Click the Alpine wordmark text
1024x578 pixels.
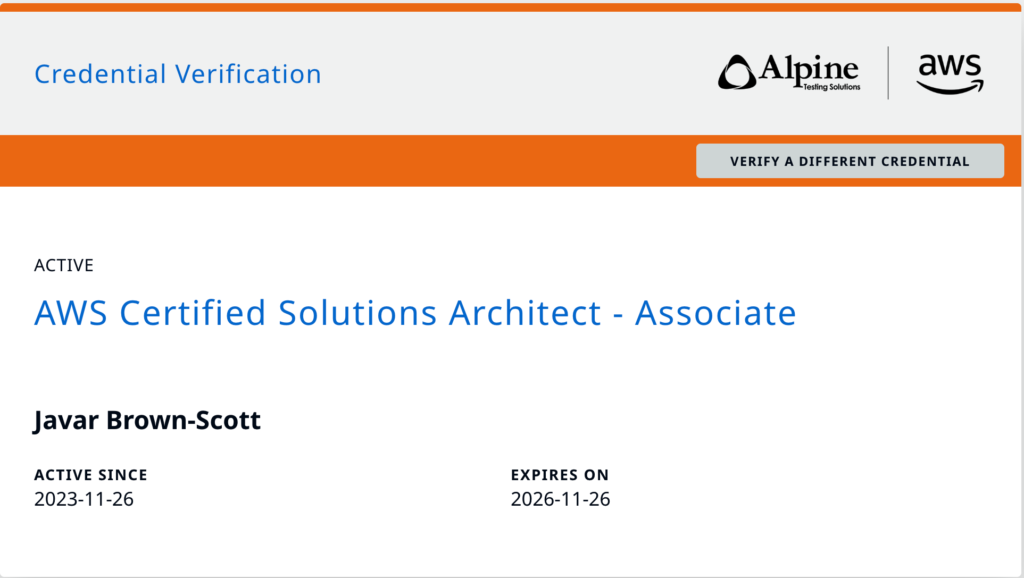(x=808, y=68)
